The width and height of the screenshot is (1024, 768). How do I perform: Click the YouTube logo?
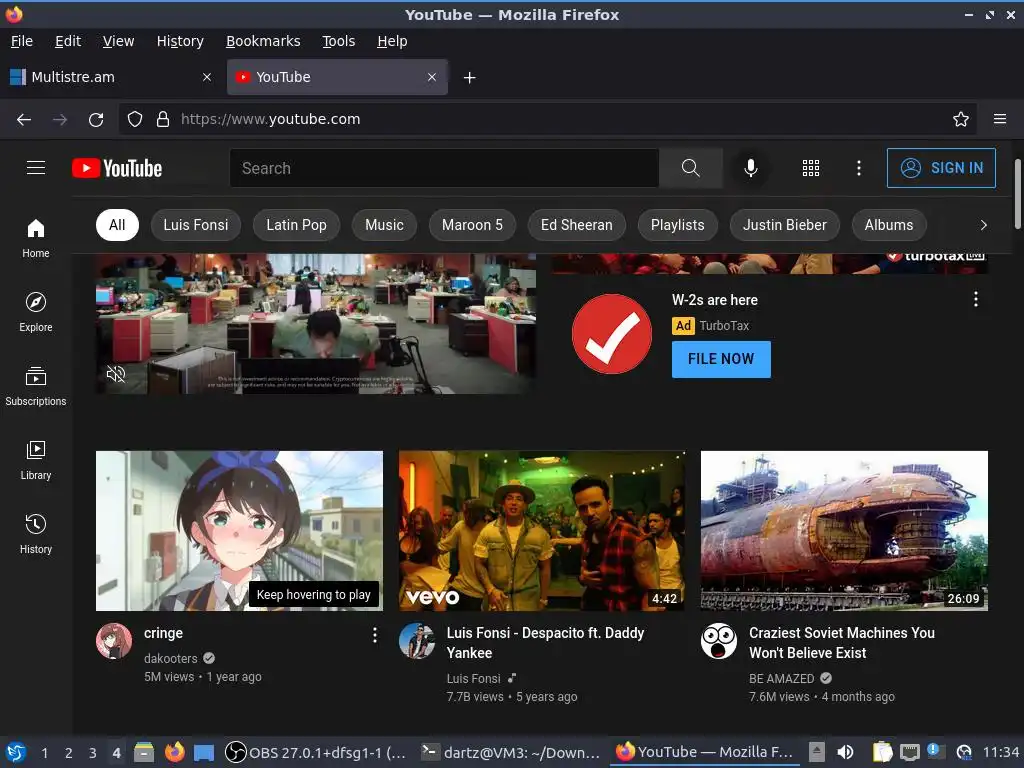117,168
